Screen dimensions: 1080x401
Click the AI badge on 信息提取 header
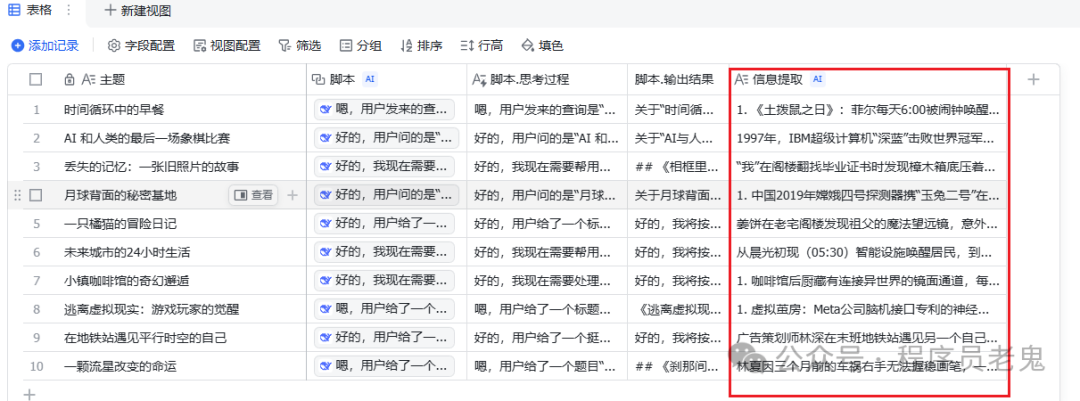point(818,80)
